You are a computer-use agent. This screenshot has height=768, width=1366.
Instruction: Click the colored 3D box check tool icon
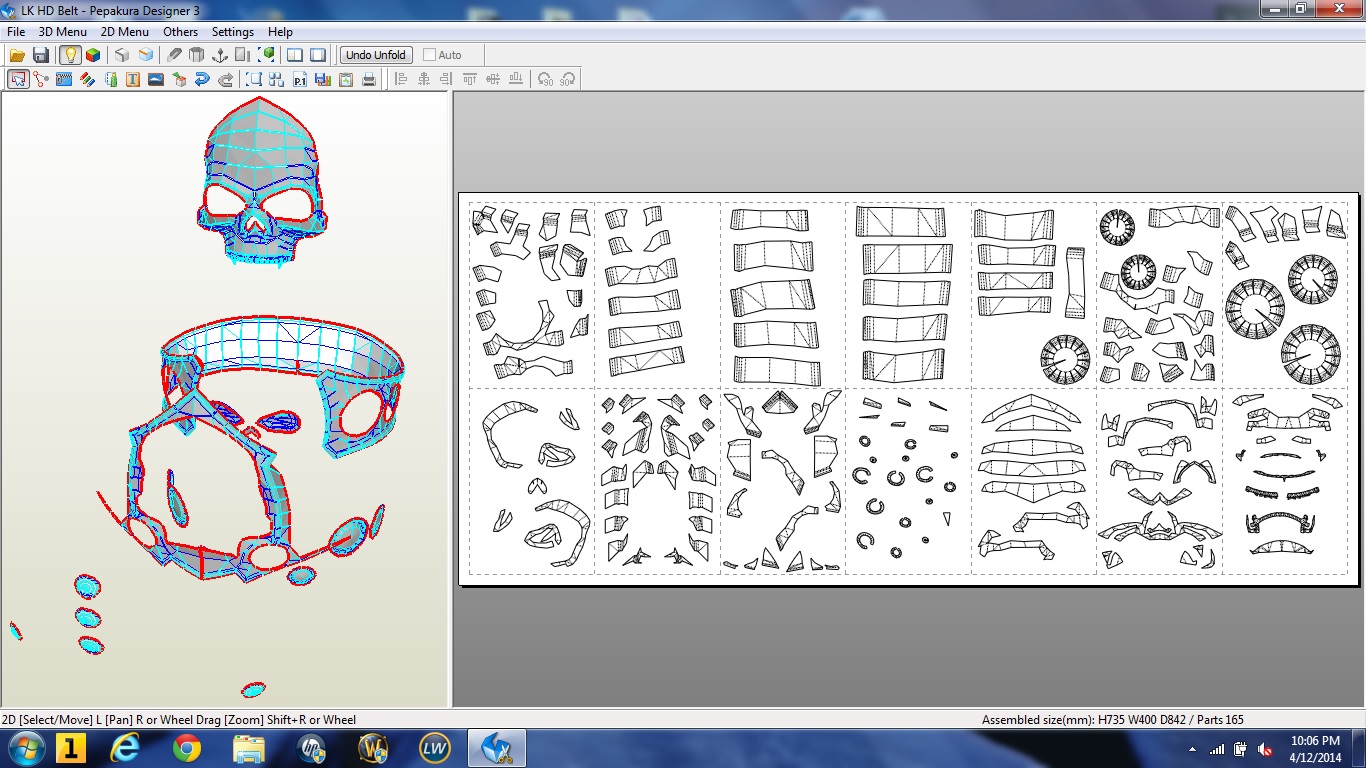click(x=179, y=79)
